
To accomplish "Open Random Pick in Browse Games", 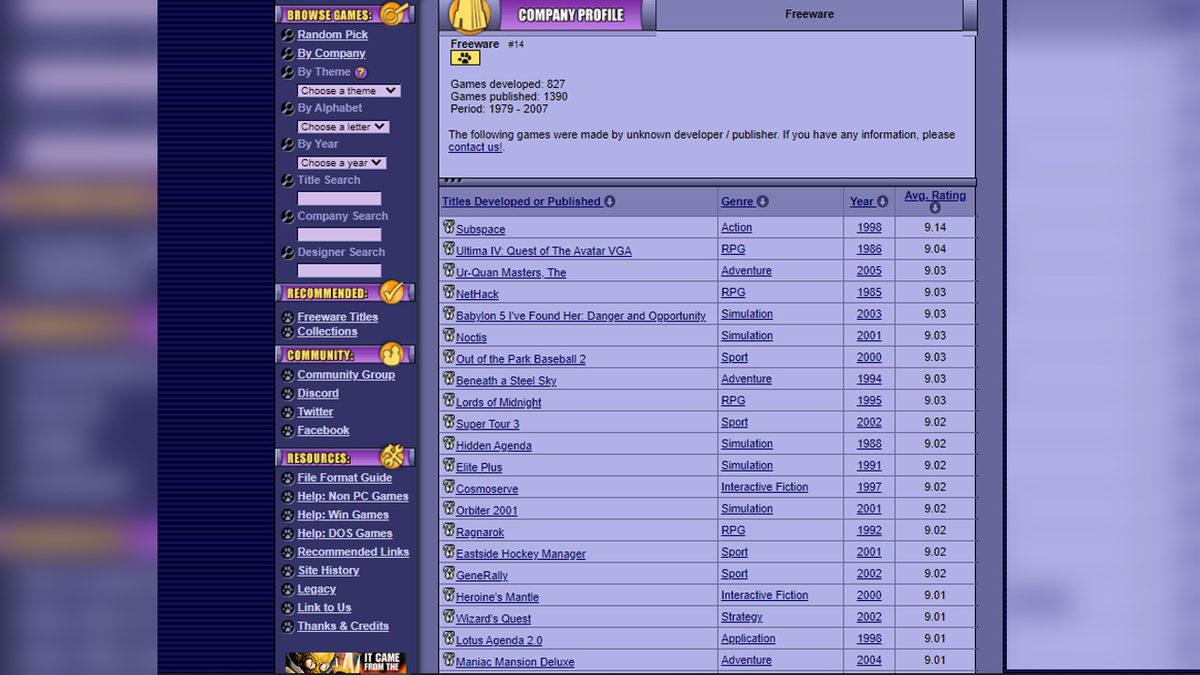I will coord(332,35).
